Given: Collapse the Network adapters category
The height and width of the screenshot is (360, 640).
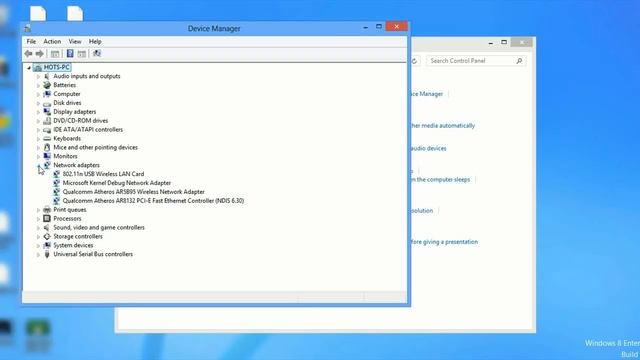Looking at the screenshot, I should (38, 166).
